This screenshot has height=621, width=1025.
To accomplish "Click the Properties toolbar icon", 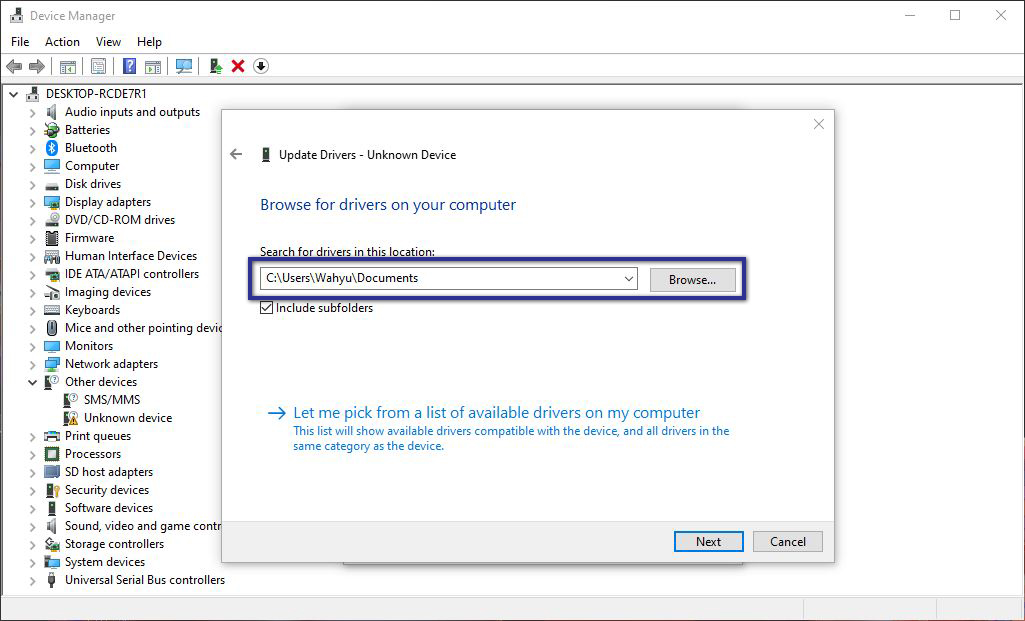I will 98,66.
